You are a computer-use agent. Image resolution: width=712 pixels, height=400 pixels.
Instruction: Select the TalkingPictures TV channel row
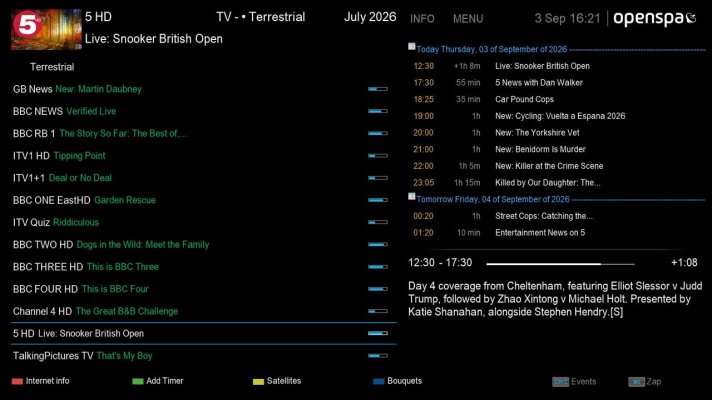click(203, 356)
